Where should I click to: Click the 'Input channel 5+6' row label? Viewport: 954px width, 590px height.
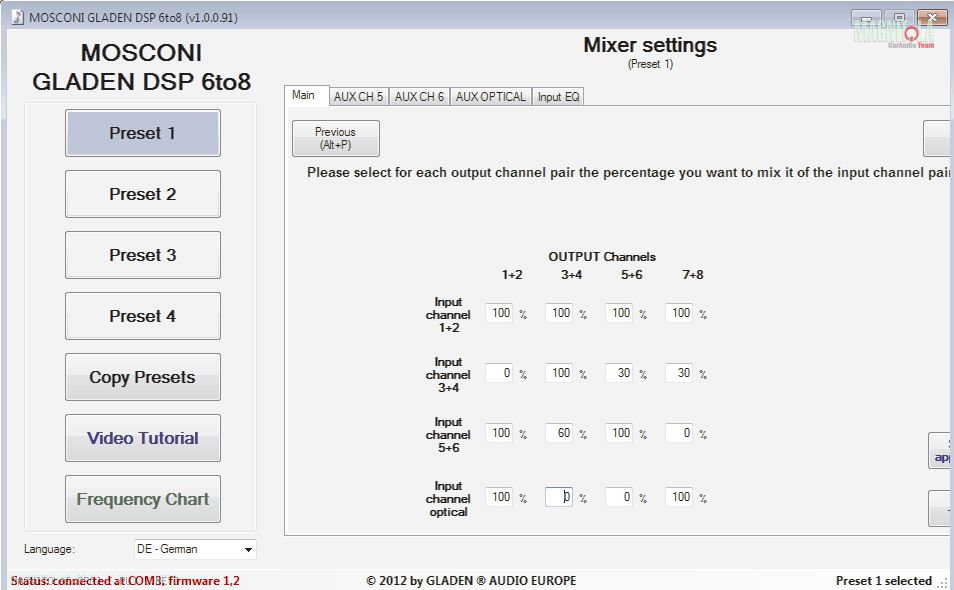coord(448,435)
